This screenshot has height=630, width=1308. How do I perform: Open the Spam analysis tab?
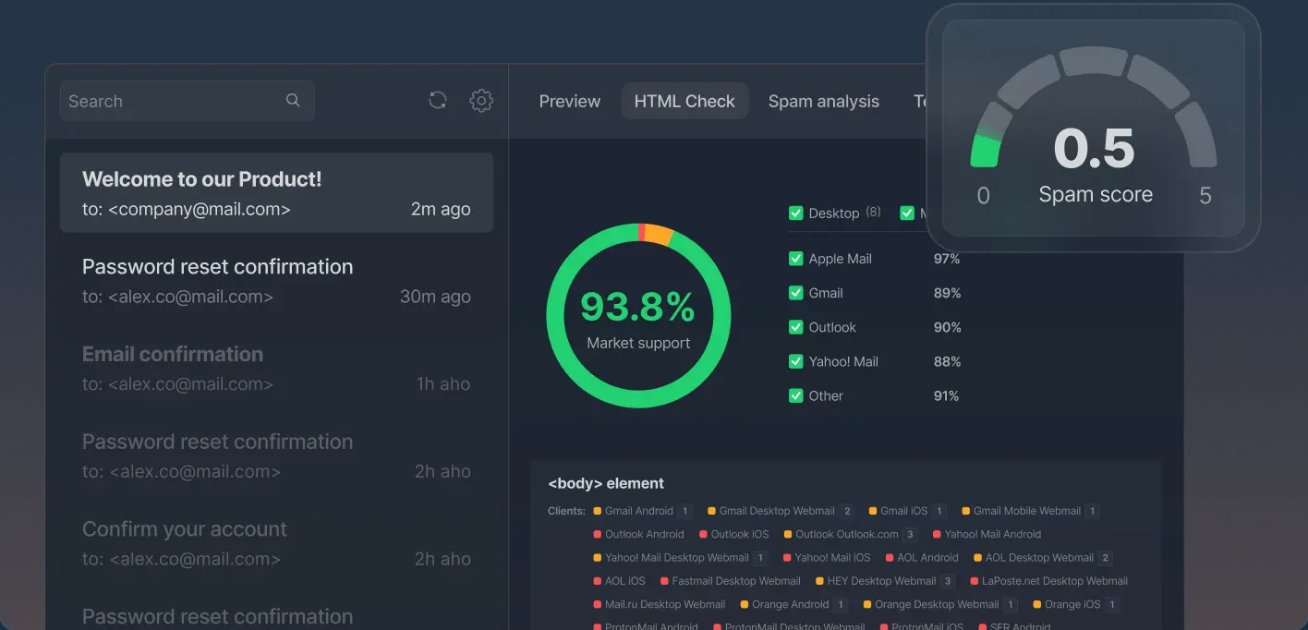point(824,101)
